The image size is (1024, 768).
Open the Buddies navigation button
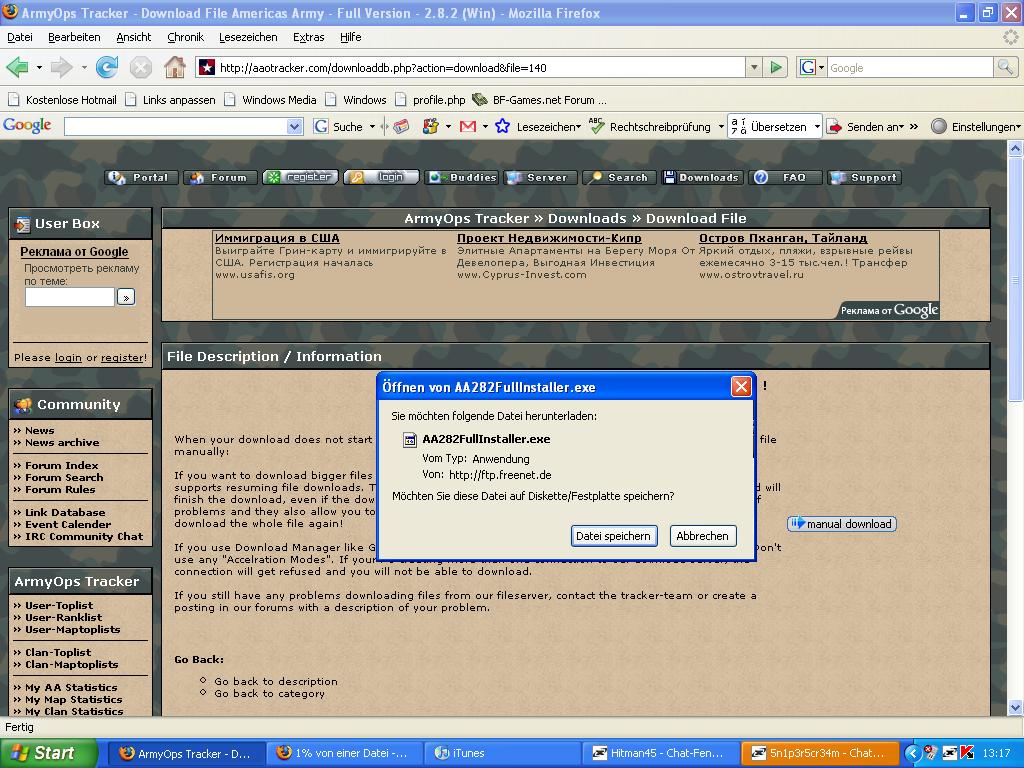(461, 178)
